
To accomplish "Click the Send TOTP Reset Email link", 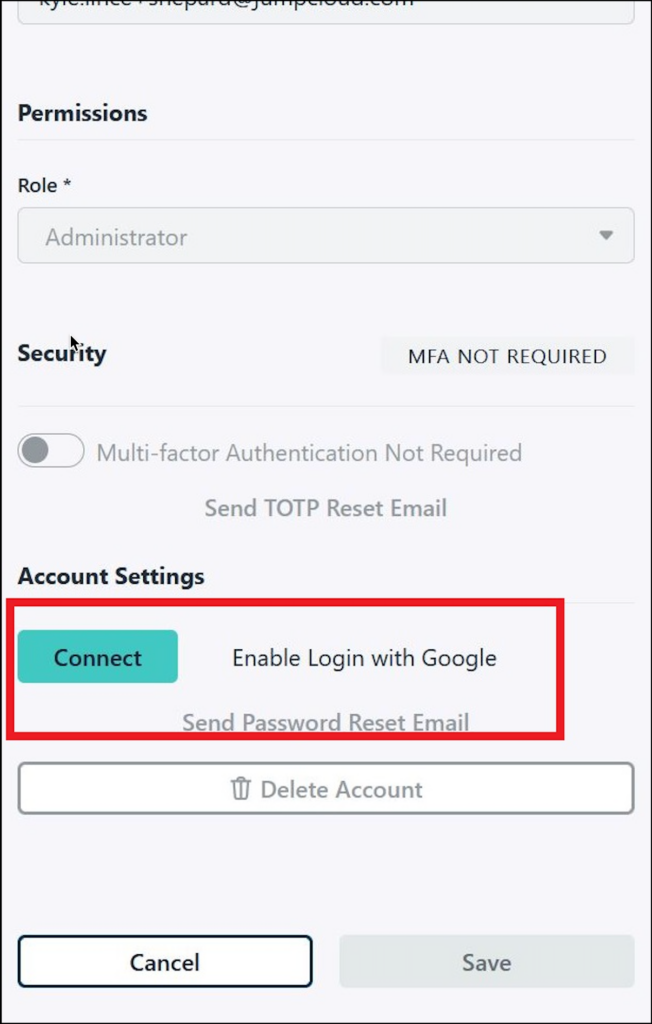I will tap(325, 508).
